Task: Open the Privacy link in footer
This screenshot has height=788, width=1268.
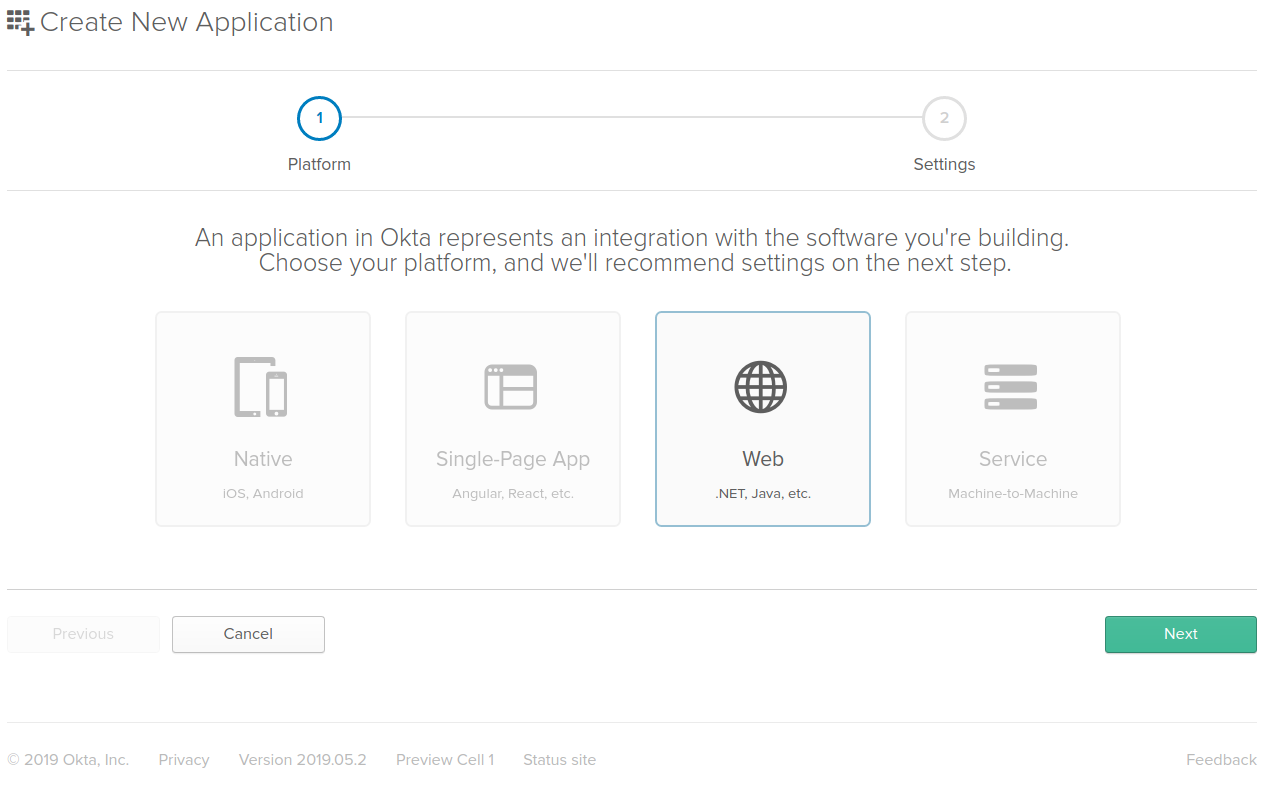Action: [184, 760]
